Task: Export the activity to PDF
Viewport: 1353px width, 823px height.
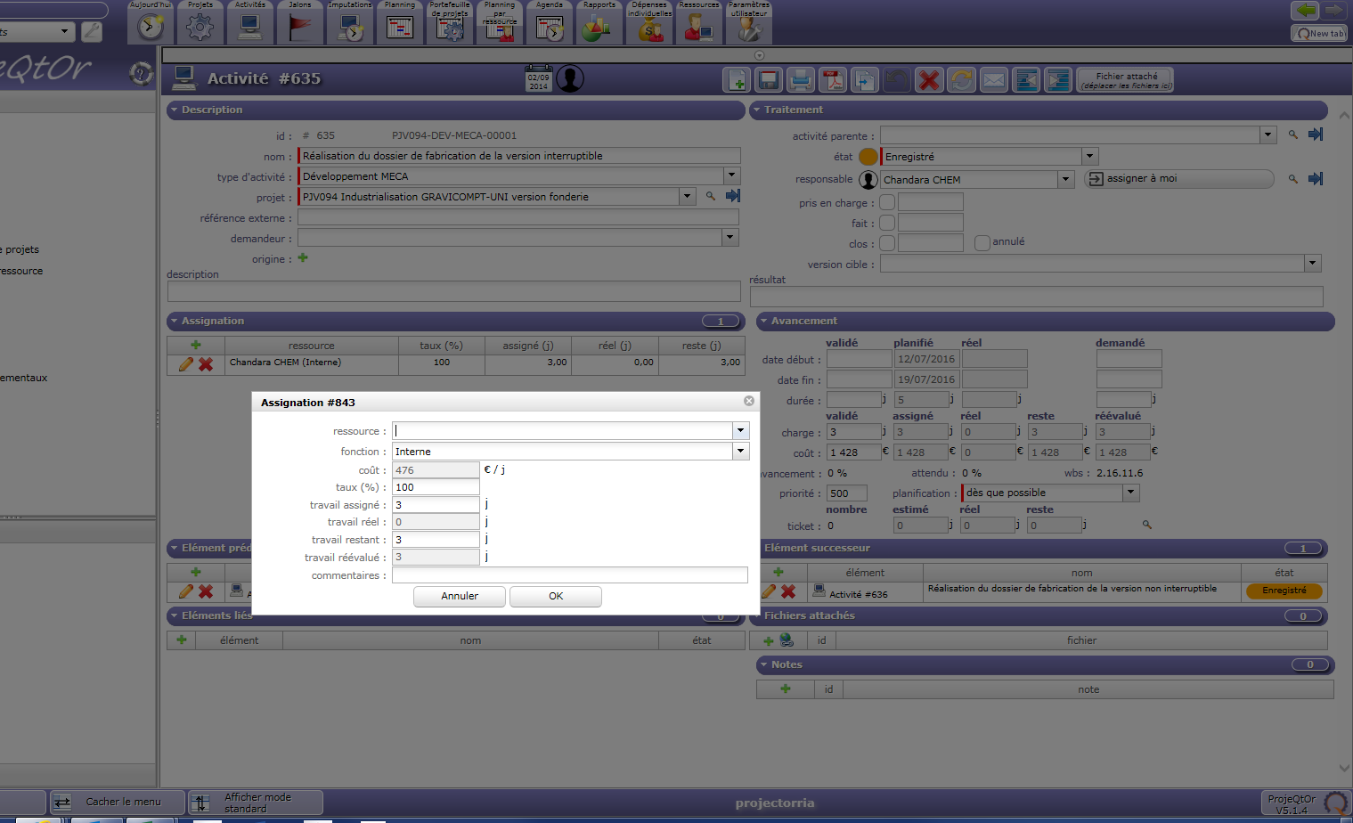Action: [833, 80]
